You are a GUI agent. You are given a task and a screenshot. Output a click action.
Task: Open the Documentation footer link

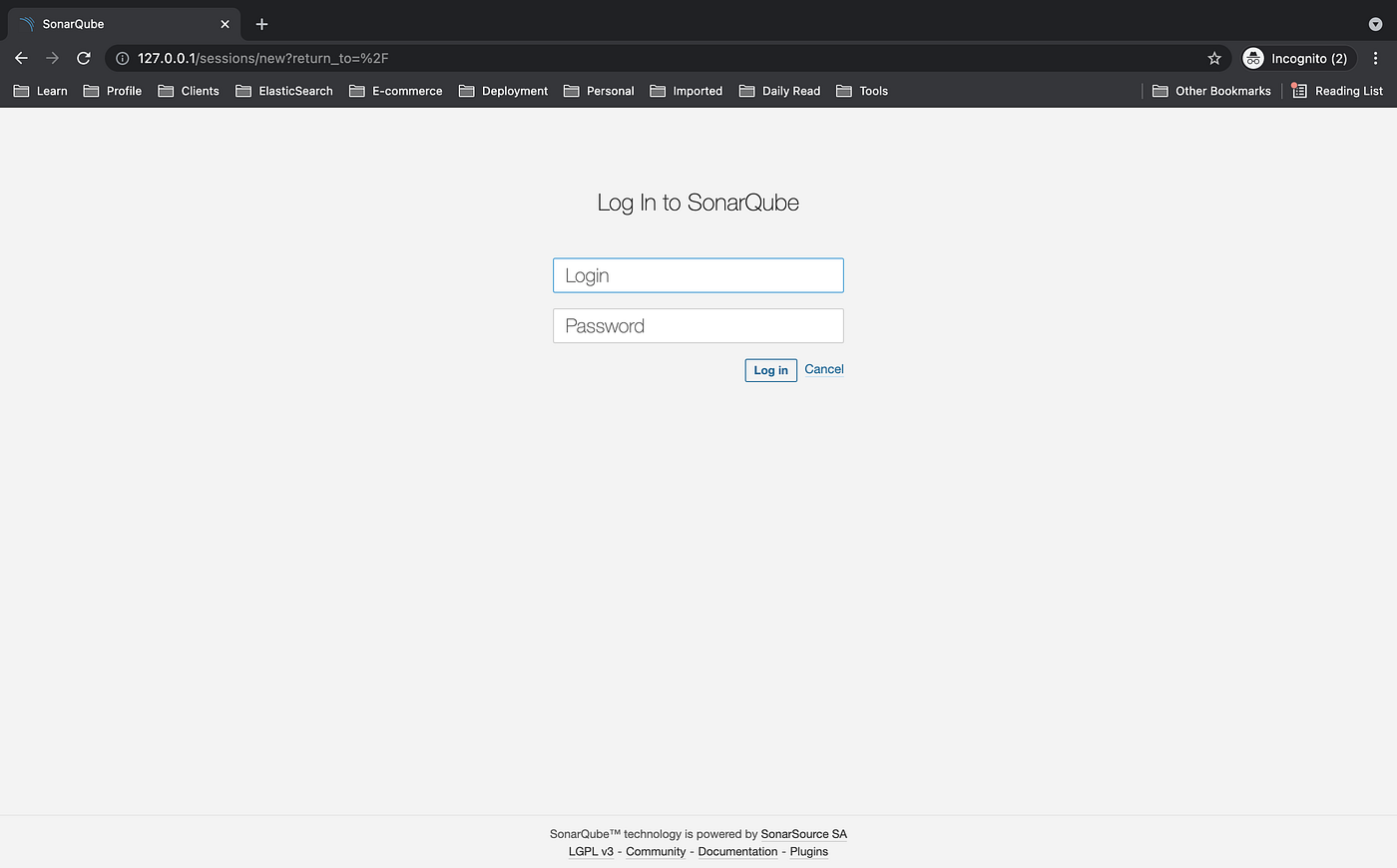tap(737, 851)
